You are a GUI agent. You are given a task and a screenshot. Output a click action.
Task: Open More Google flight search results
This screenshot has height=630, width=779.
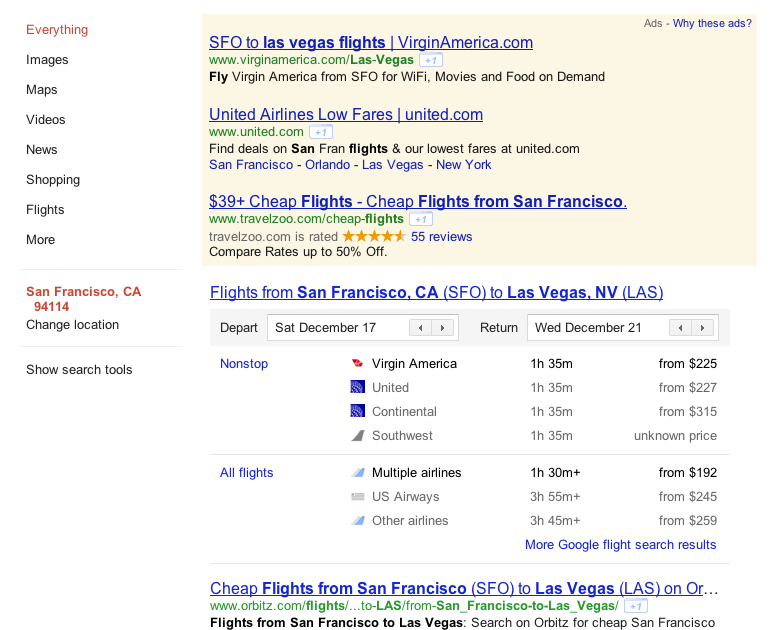[x=621, y=545]
